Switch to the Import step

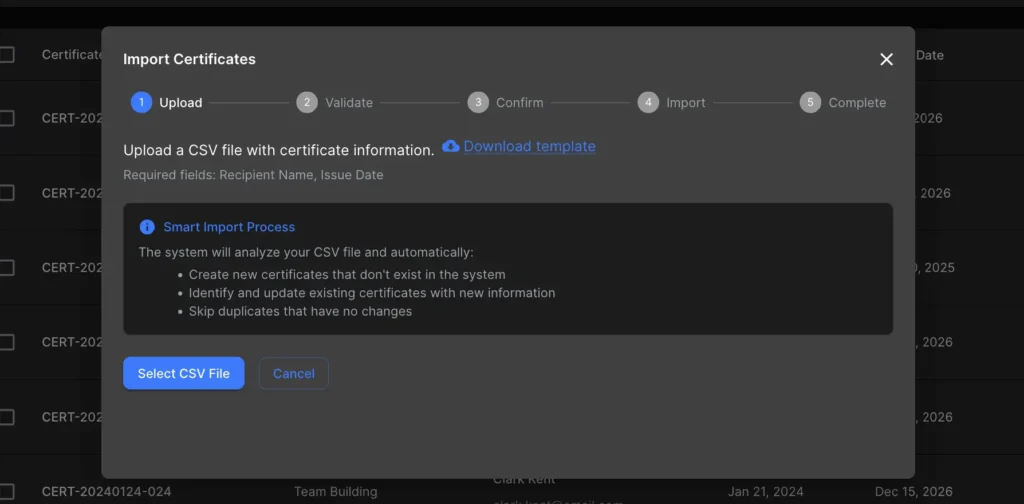coord(686,102)
